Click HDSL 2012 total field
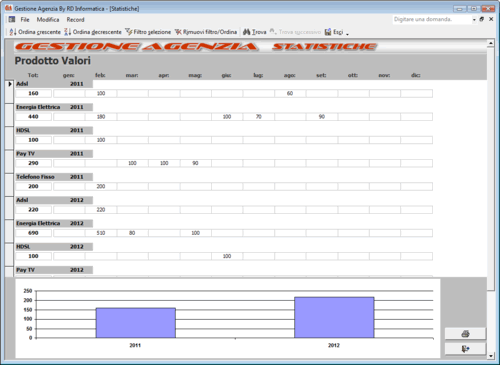 33,256
